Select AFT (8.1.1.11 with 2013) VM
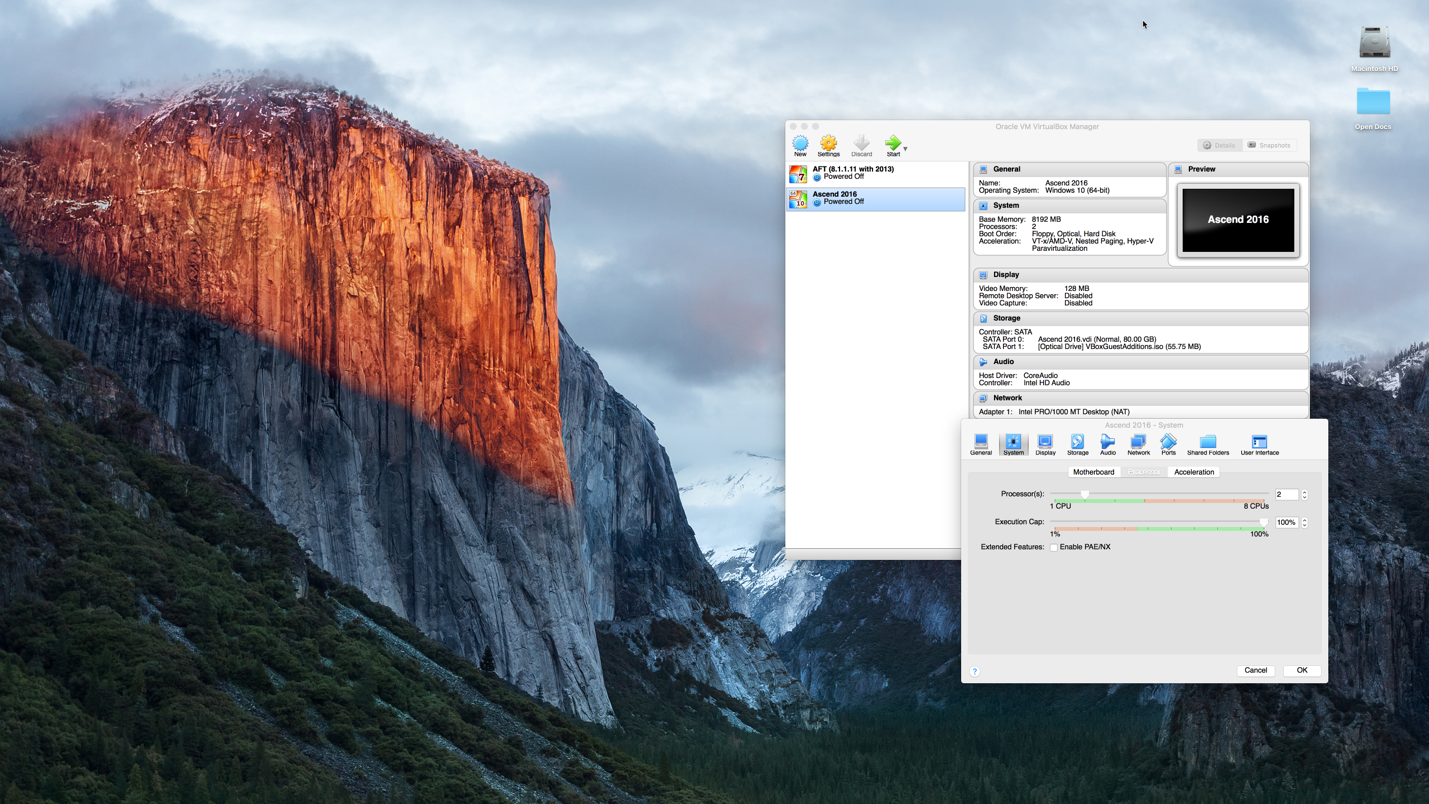Image resolution: width=1429 pixels, height=804 pixels. 876,173
